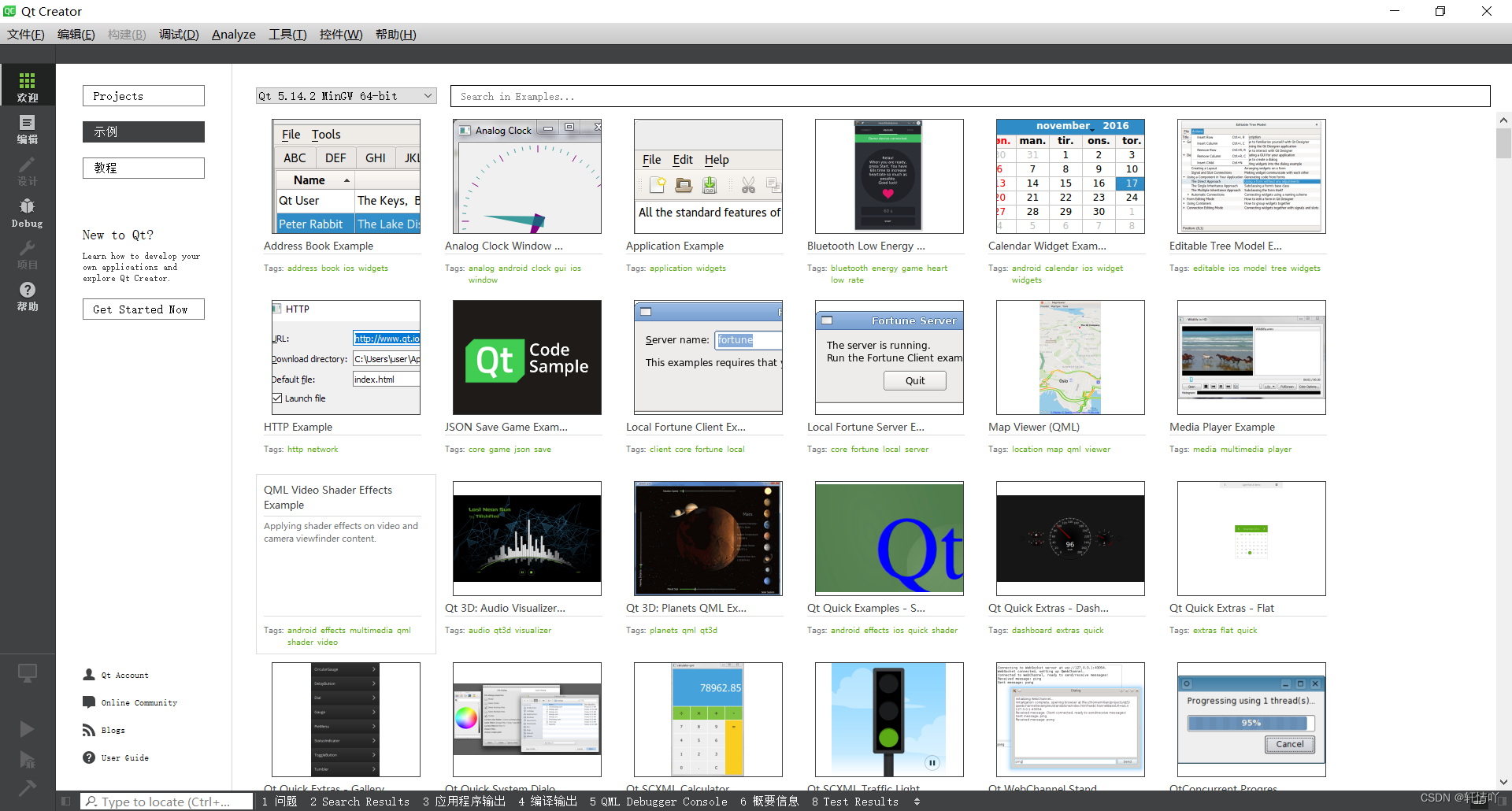Viewport: 1512px width, 811px height.
Task: Open the 问题 issues pane tab
Action: click(x=280, y=802)
